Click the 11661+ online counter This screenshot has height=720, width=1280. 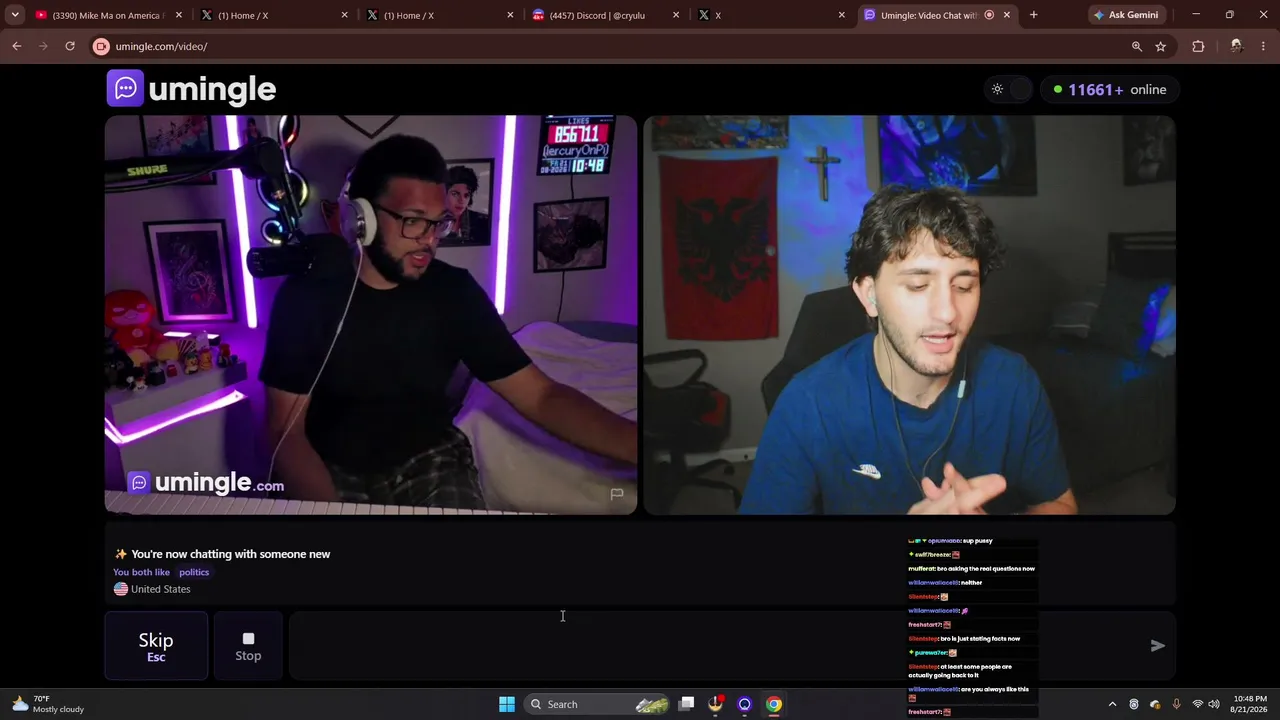[x=1109, y=89]
